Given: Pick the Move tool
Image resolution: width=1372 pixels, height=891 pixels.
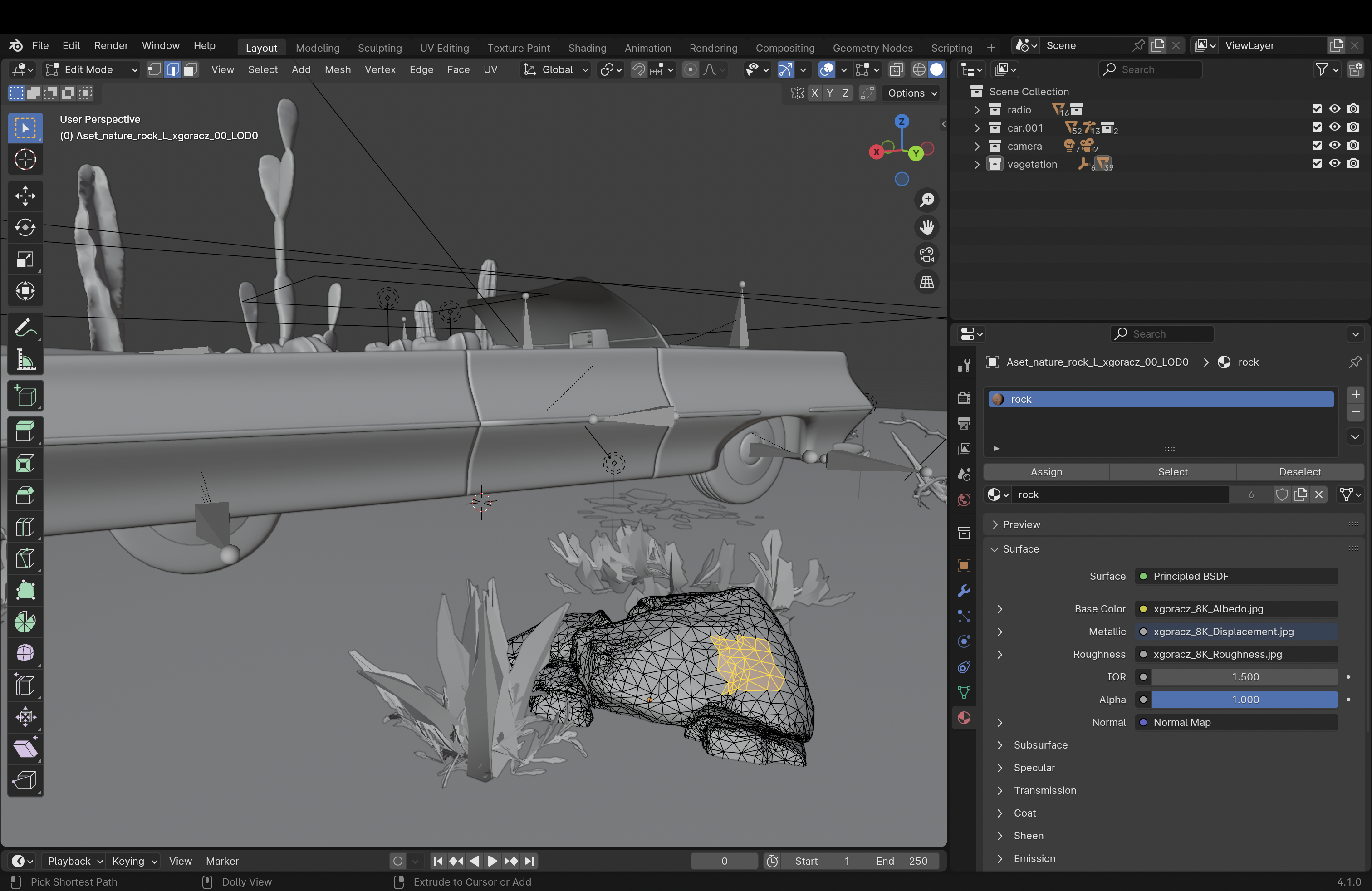Looking at the screenshot, I should pos(25,196).
